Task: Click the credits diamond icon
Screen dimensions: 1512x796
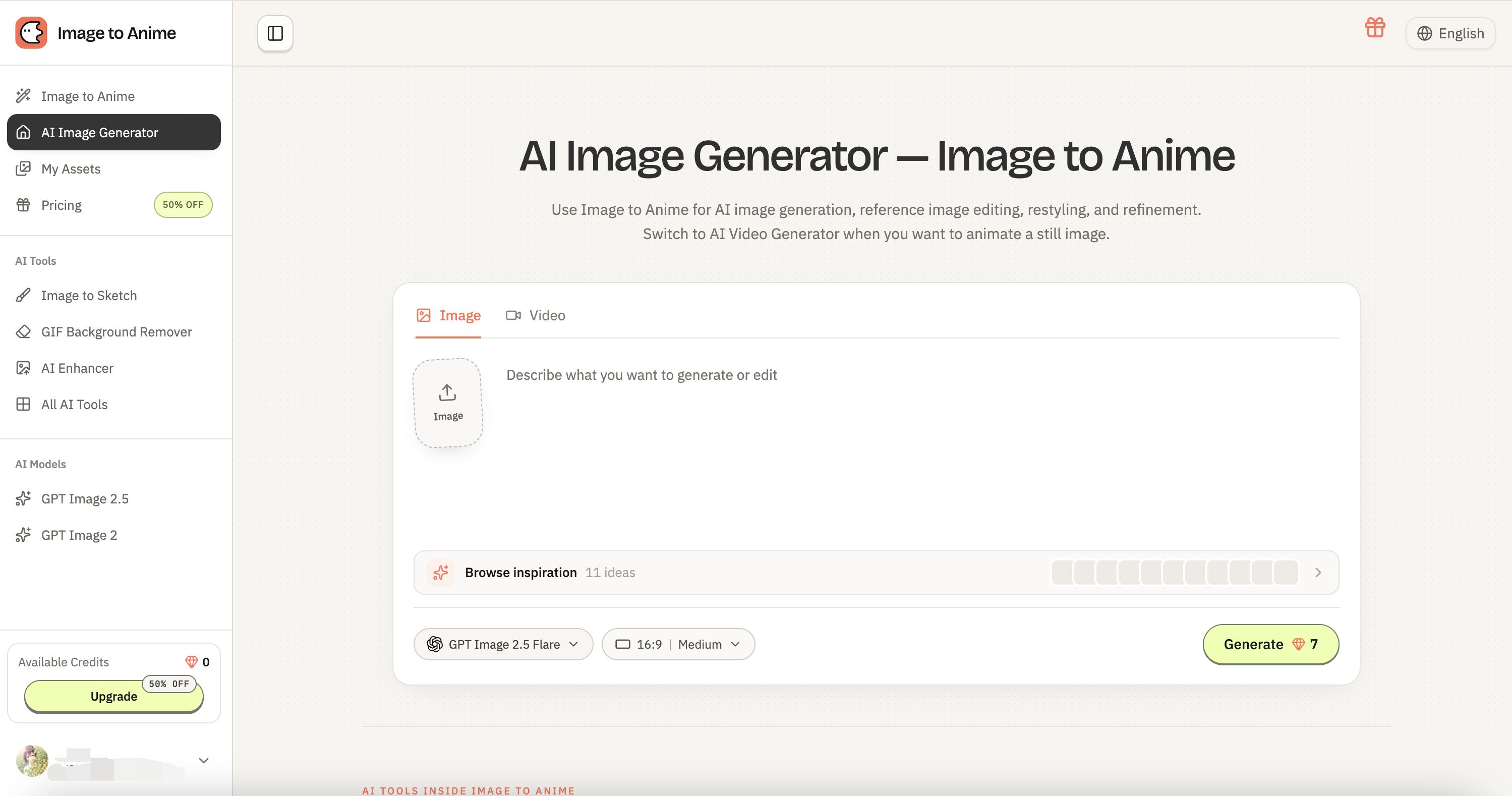Action: pyautogui.click(x=191, y=662)
